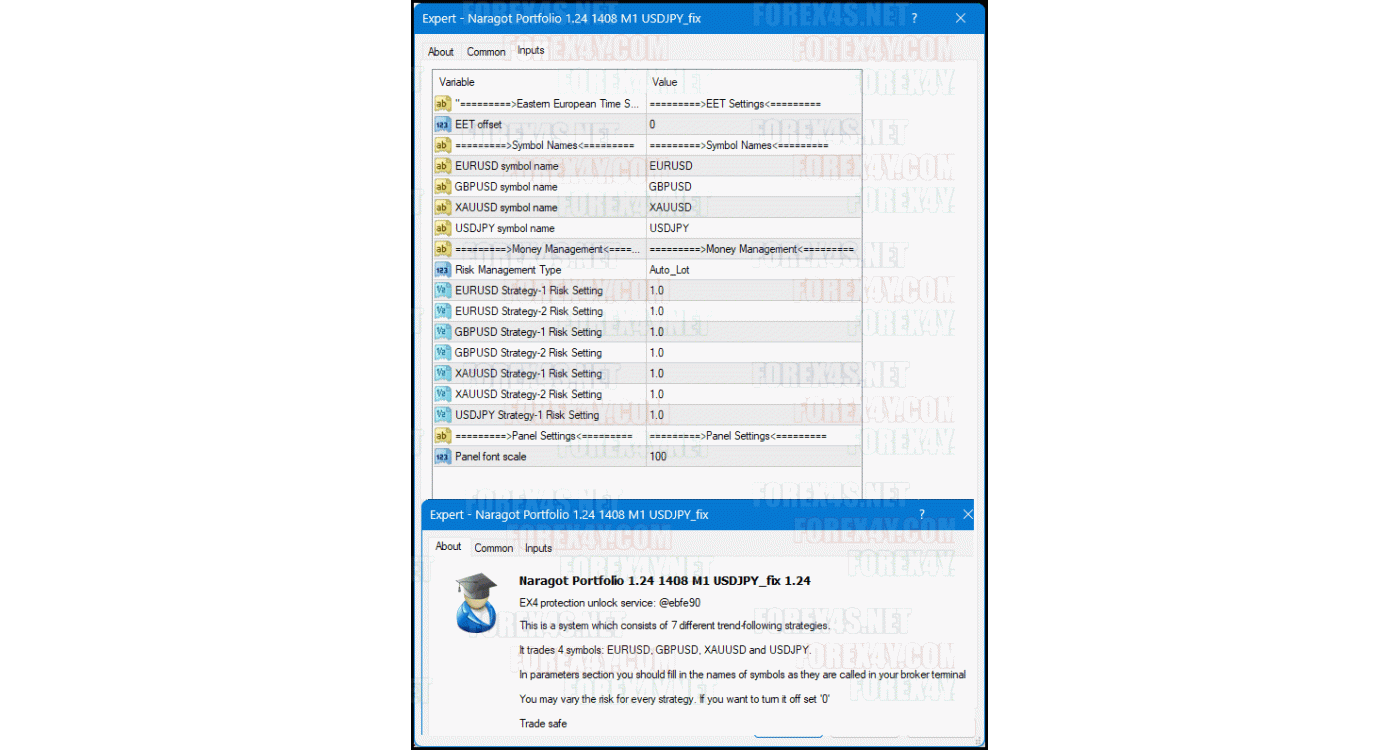1400x750 pixels.
Task: Click the Panel font scale row icon
Action: point(442,457)
